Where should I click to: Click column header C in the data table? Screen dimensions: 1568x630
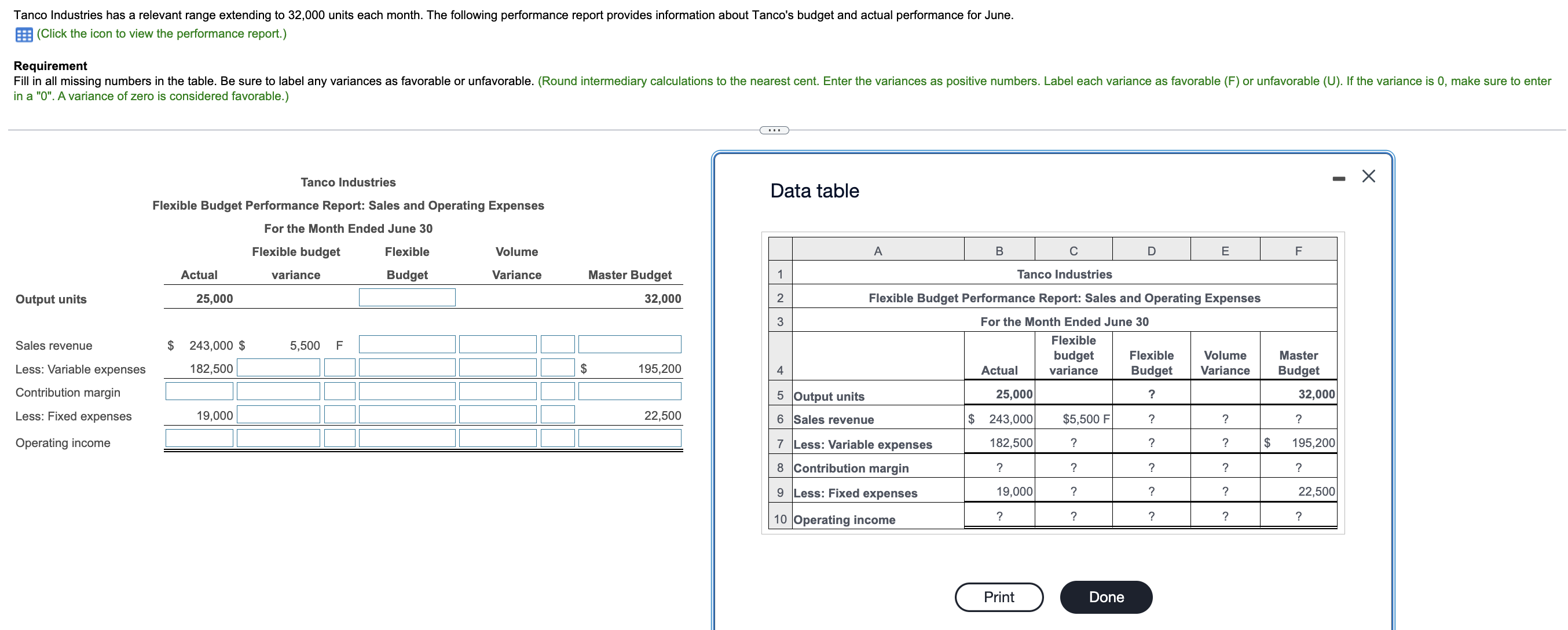(1074, 250)
